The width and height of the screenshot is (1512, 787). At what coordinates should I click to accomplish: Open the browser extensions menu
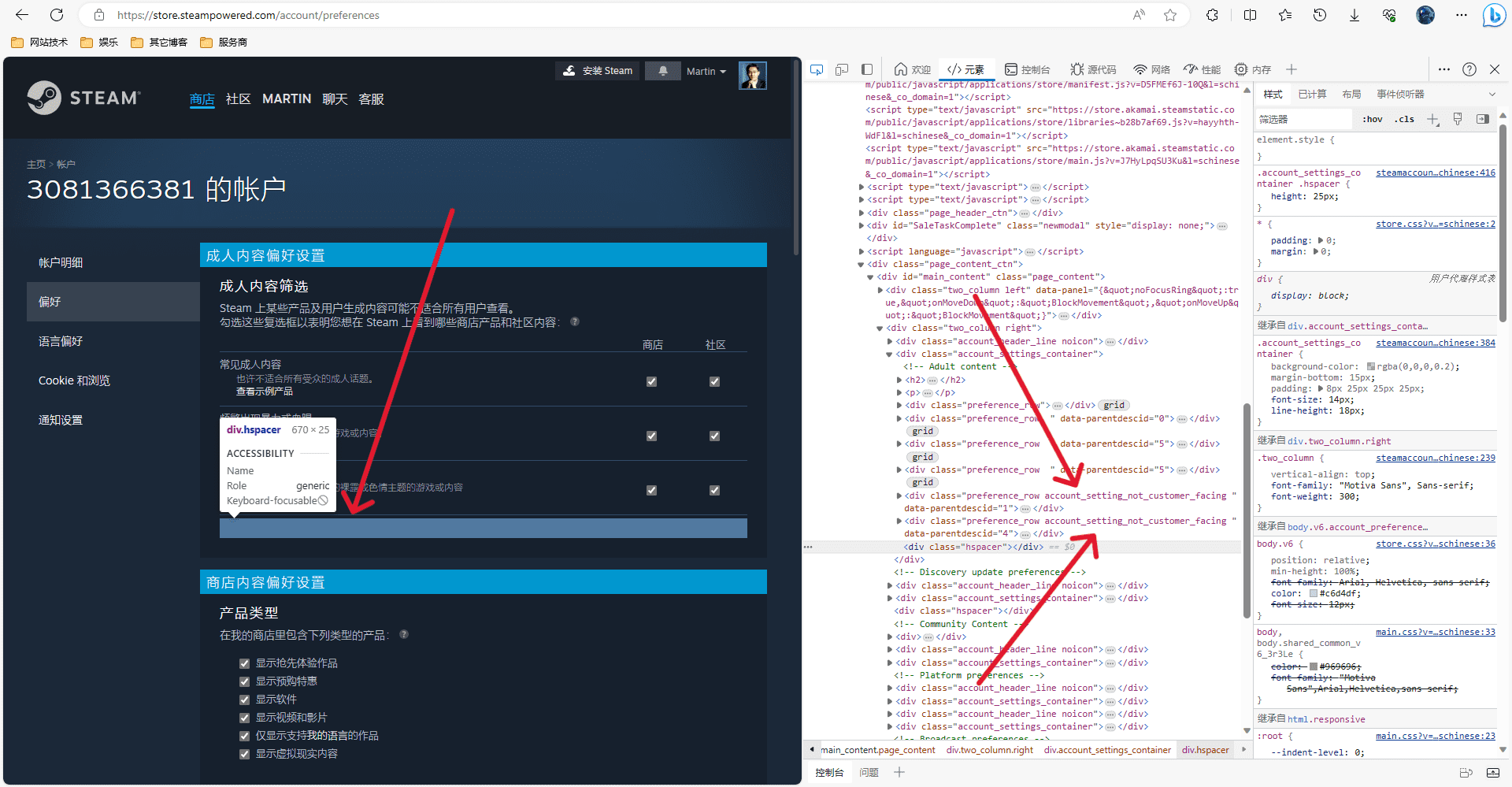pyautogui.click(x=1213, y=15)
